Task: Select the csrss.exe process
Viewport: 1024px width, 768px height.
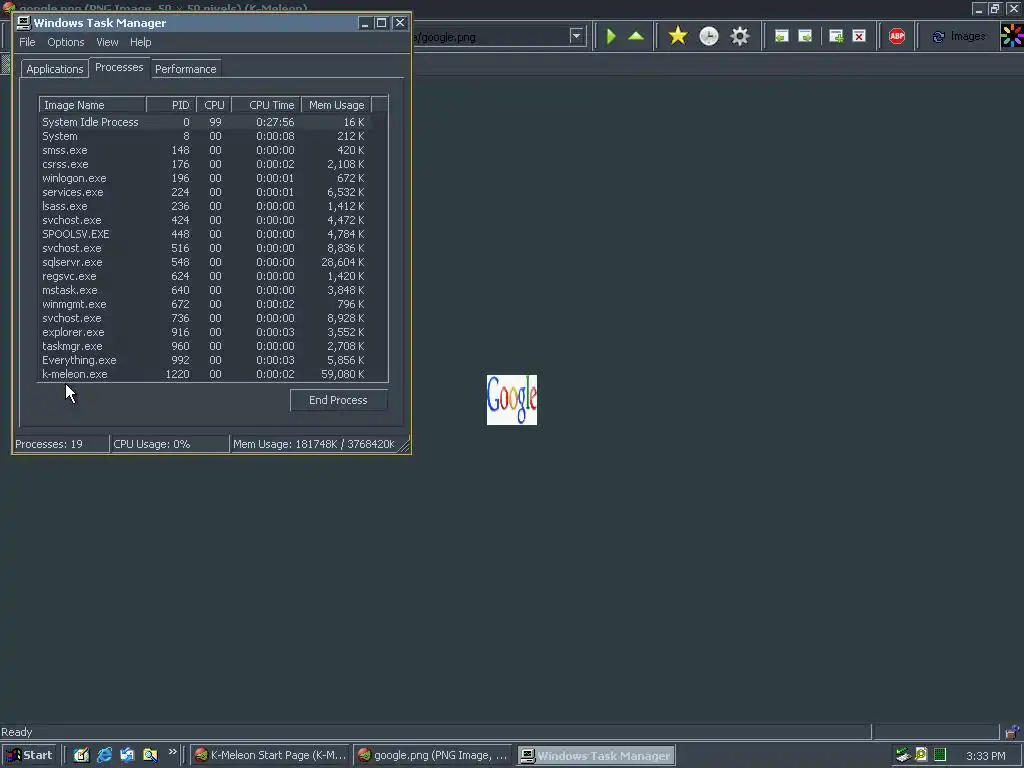Action: pyautogui.click(x=204, y=164)
